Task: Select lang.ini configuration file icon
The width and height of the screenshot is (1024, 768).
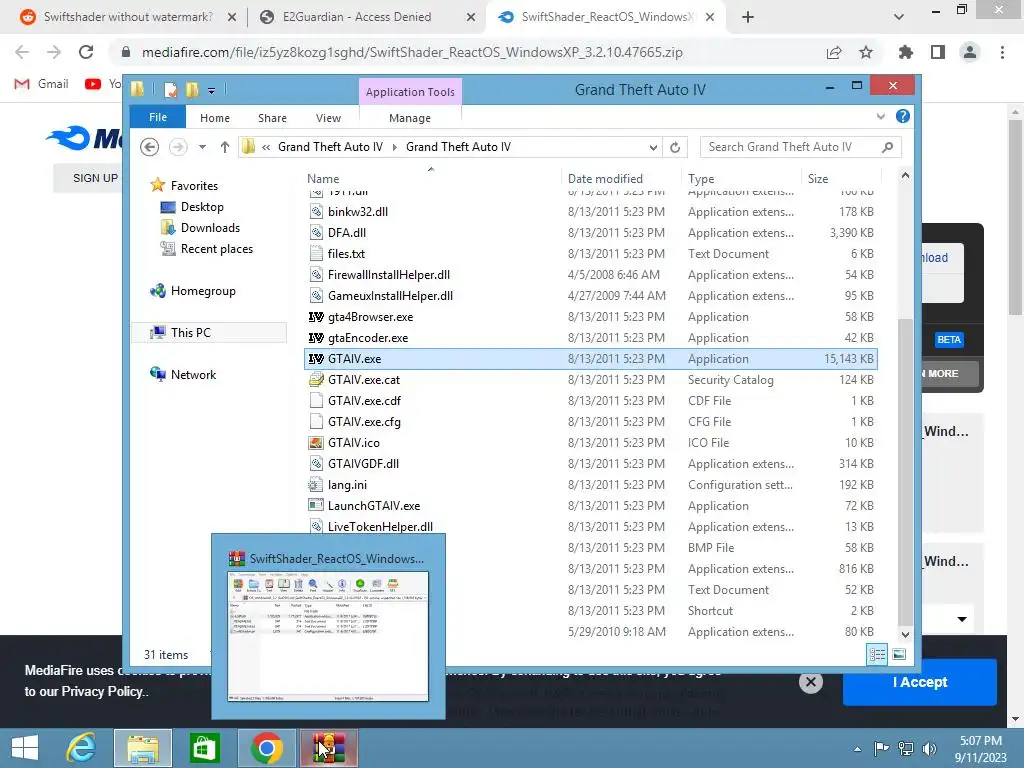Action: (316, 485)
